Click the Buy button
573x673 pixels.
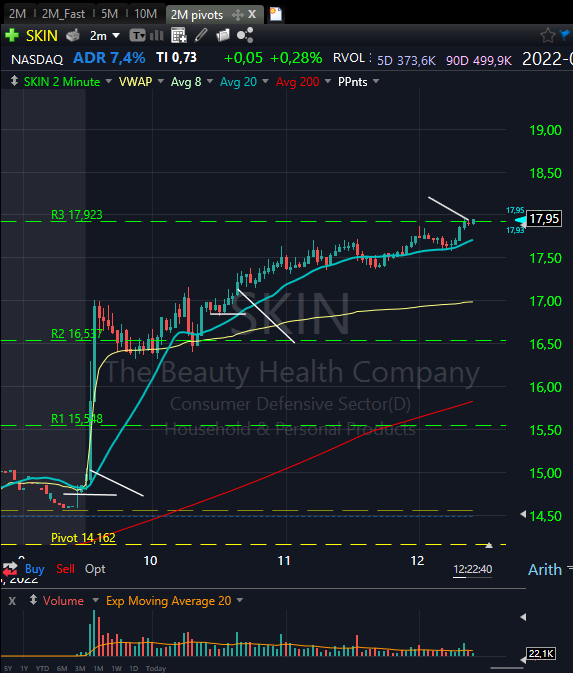pos(34,569)
